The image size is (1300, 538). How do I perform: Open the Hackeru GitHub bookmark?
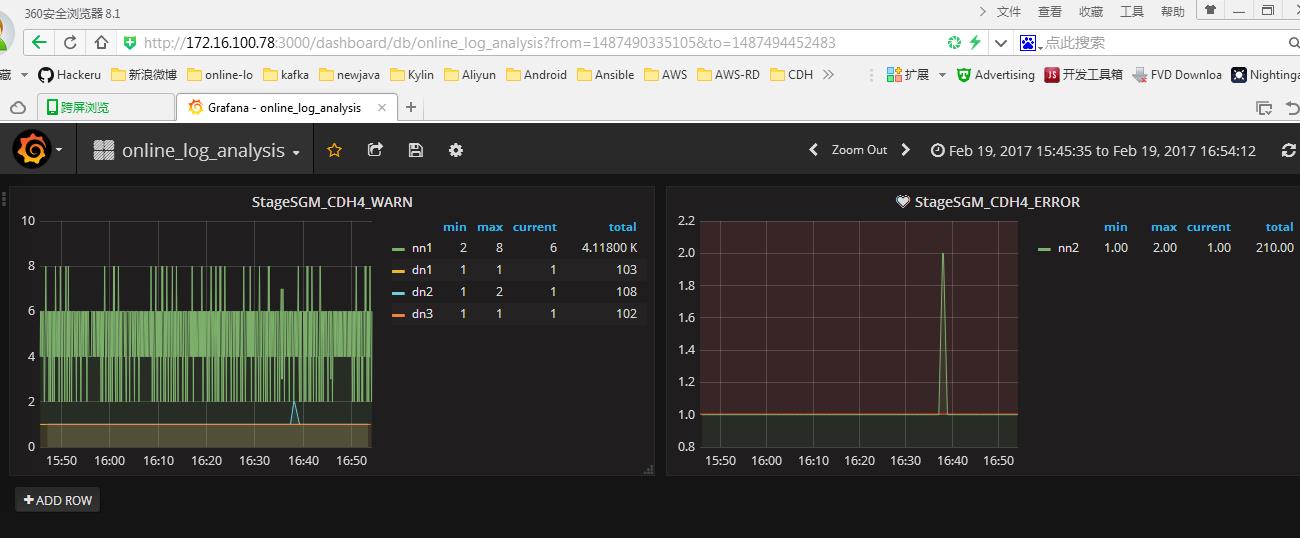pyautogui.click(x=69, y=75)
